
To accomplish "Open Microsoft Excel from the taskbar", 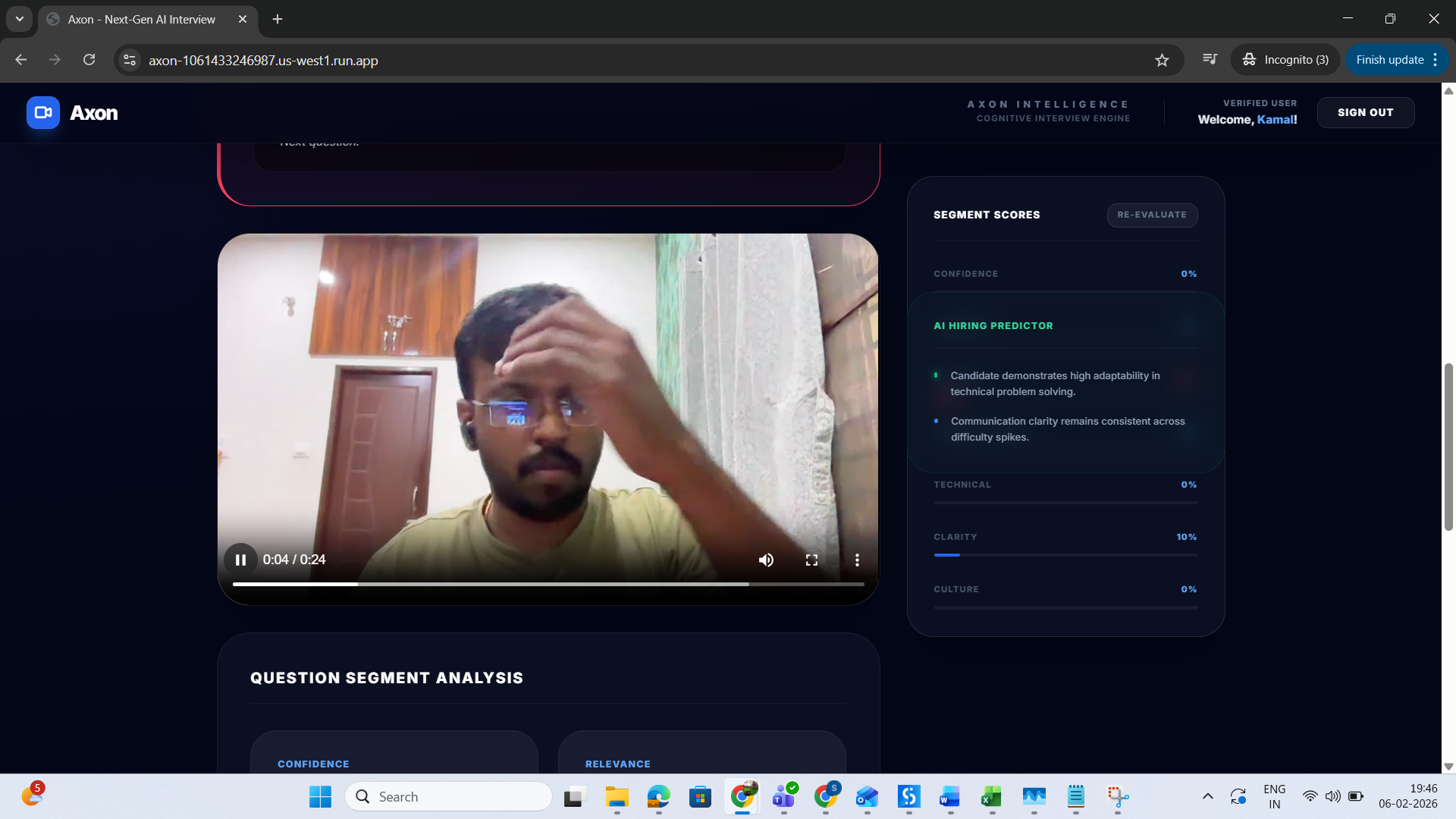I will pos(991,796).
